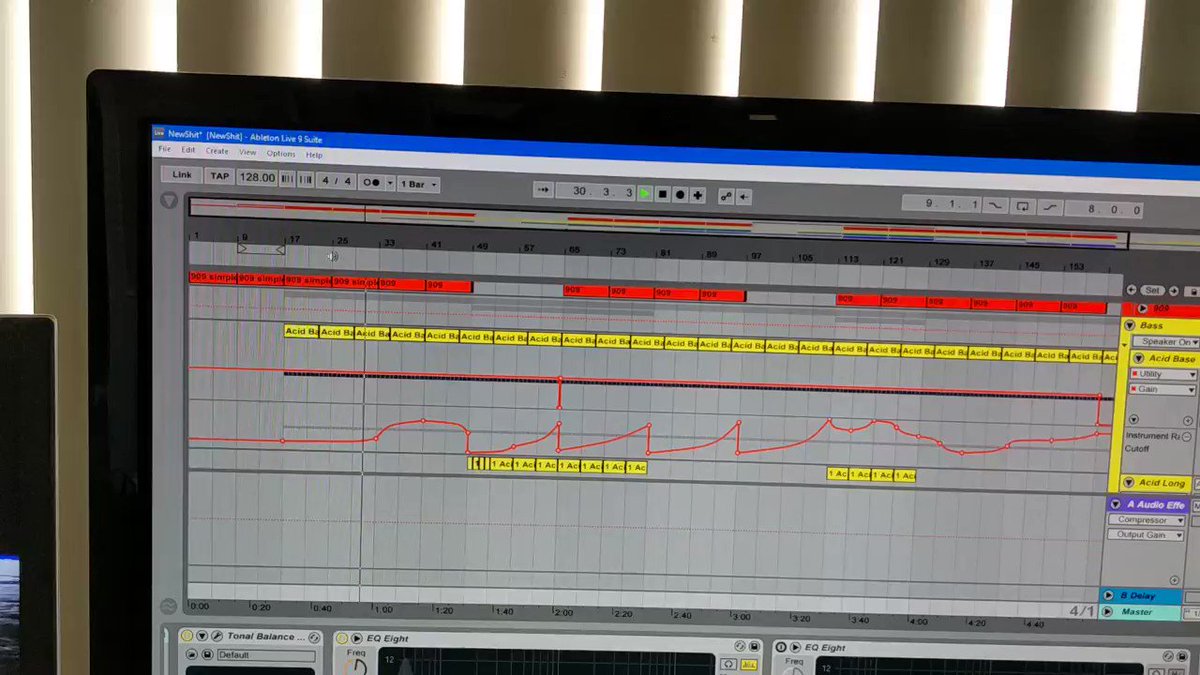This screenshot has width=1200, height=675.
Task: Open the Options menu
Action: tap(281, 153)
